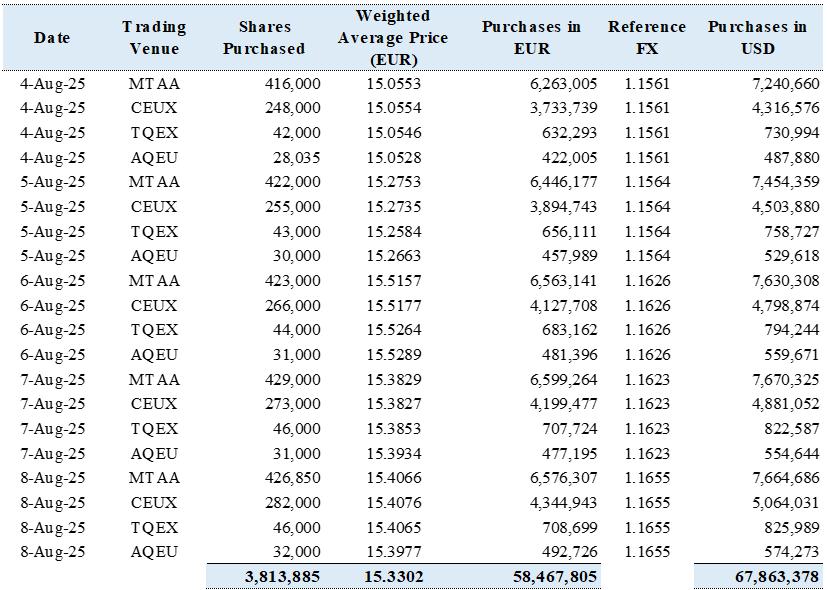This screenshot has width=827, height=590.
Task: Select the EUR amount 3,894,743
Action: (x=561, y=207)
